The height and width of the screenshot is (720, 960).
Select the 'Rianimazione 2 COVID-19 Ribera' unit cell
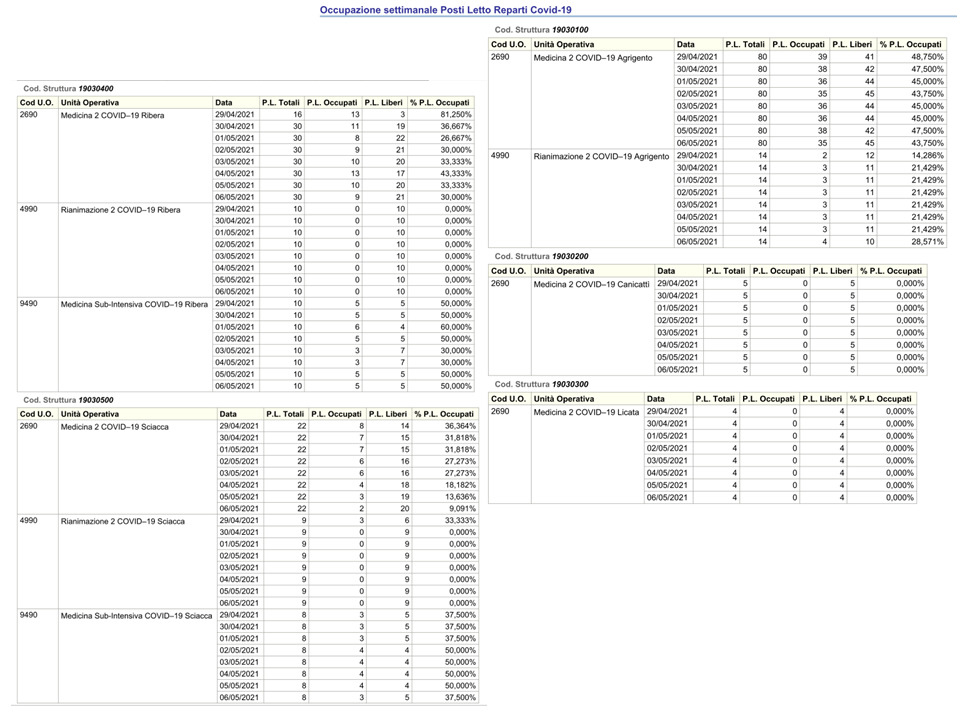[x=121, y=212]
